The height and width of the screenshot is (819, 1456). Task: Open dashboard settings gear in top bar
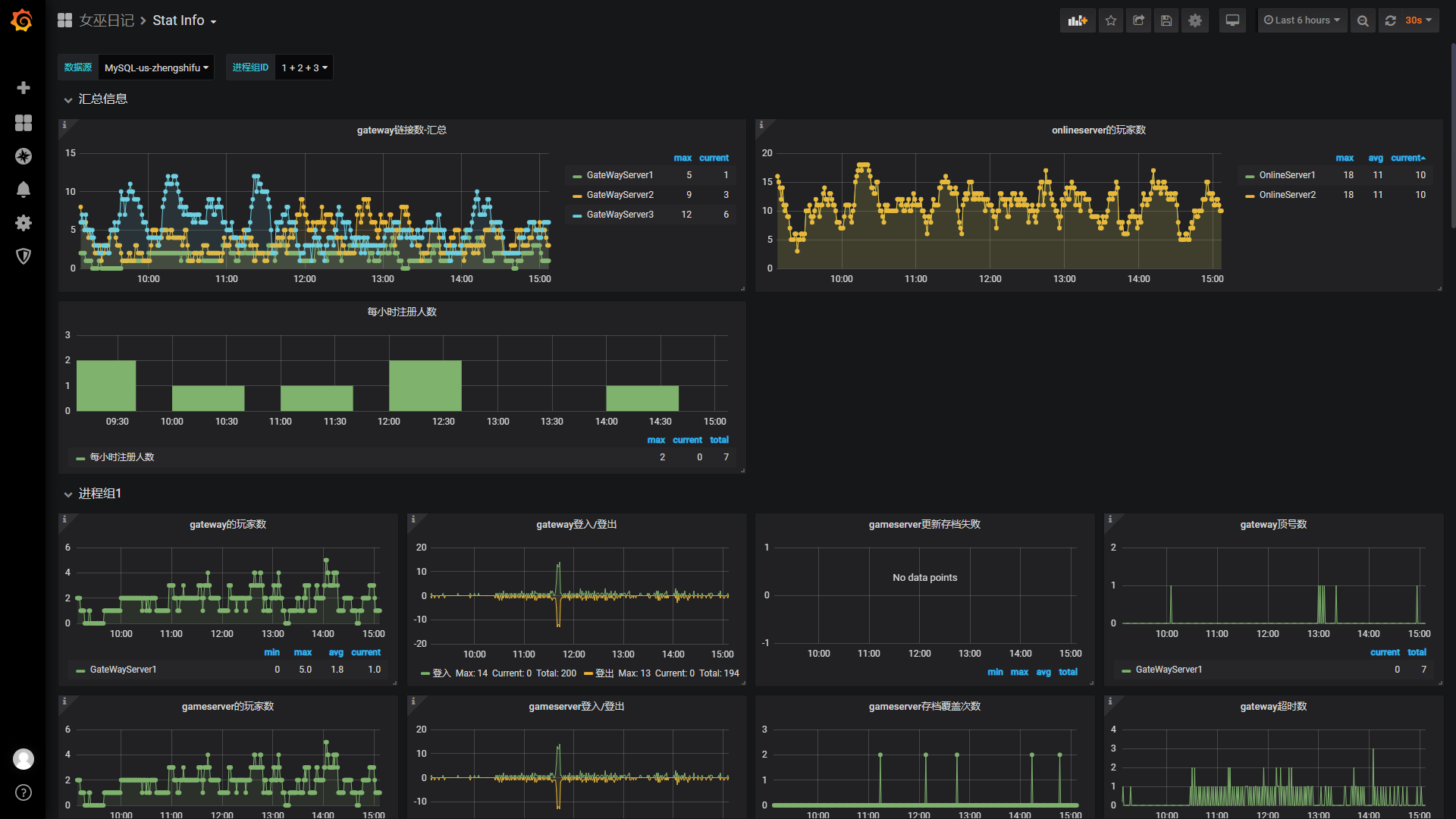tap(1195, 20)
